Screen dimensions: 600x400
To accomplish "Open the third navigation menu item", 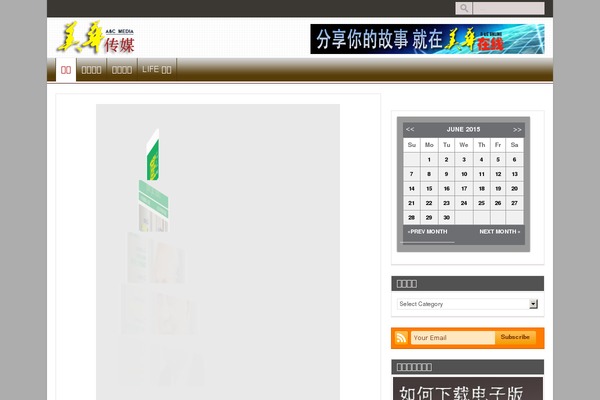I will click(x=122, y=70).
